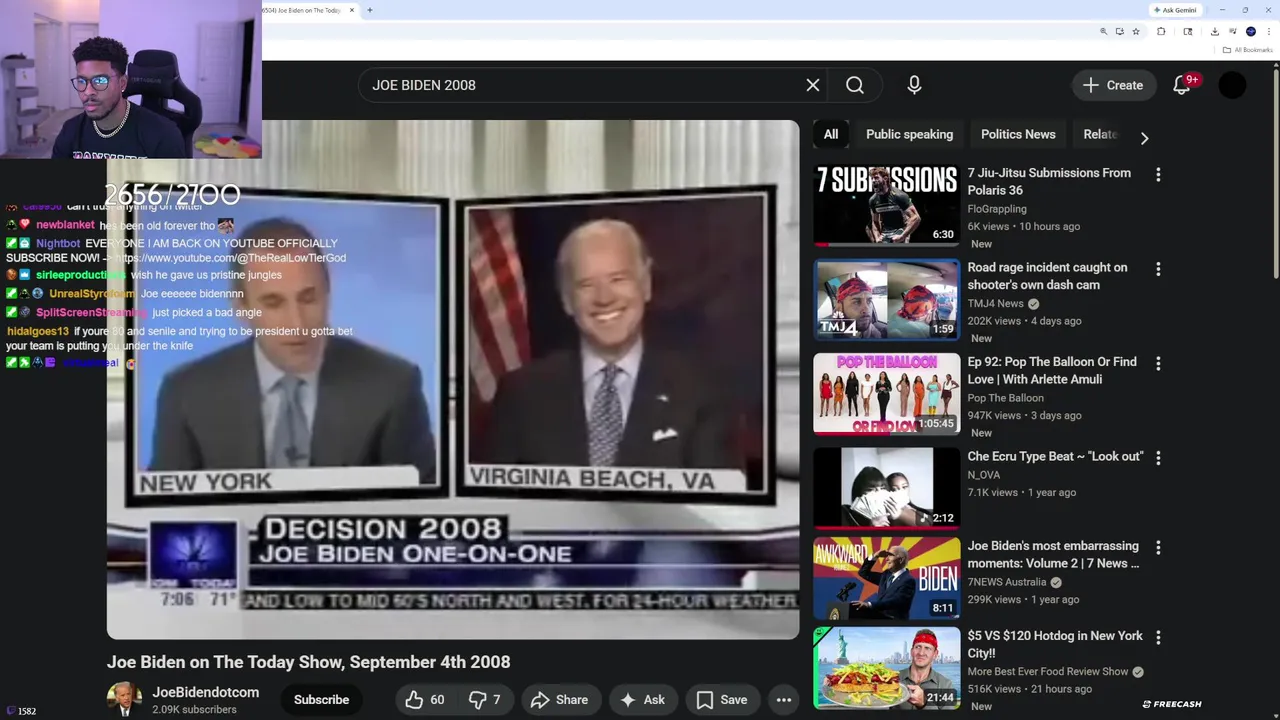Open title 'Che Ecru Type Beat ~ Look out'

pyautogui.click(x=1055, y=456)
